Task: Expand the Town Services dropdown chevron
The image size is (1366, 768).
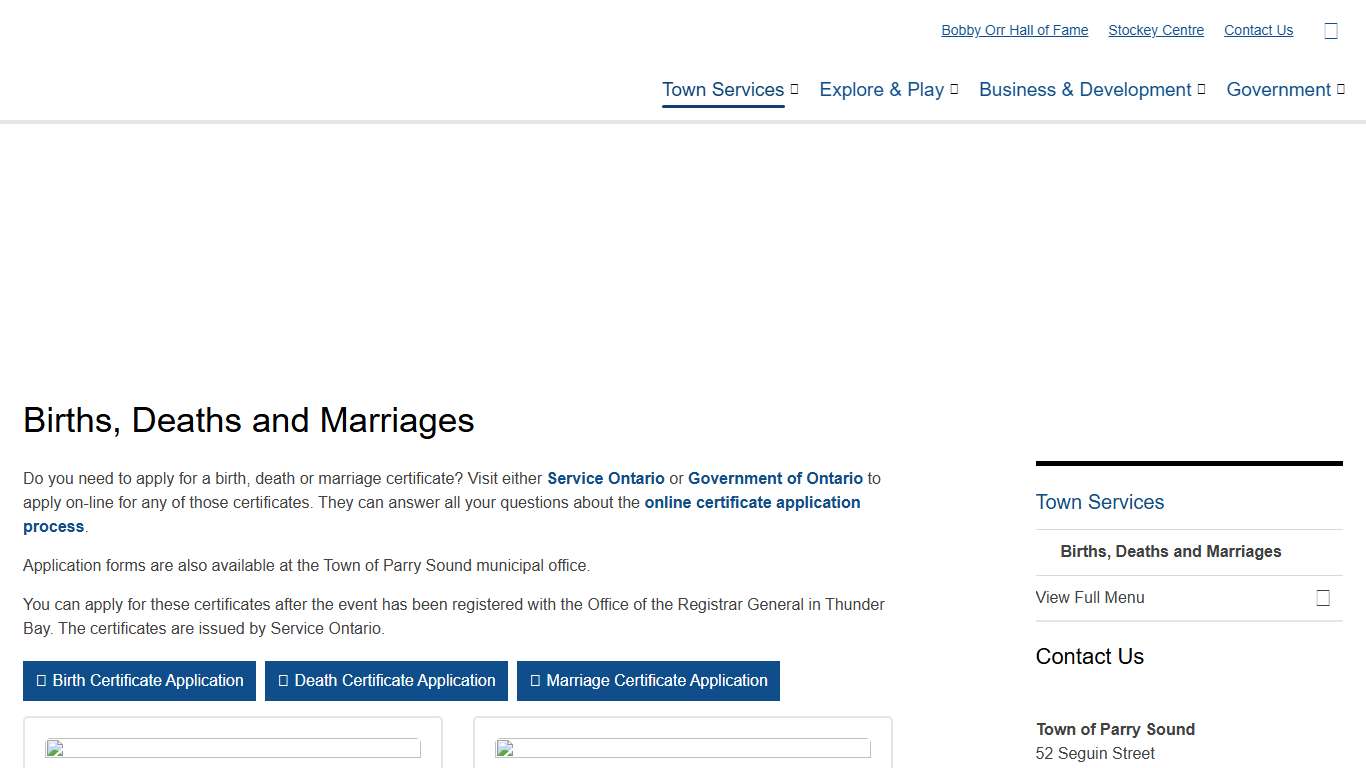Action: (793, 89)
